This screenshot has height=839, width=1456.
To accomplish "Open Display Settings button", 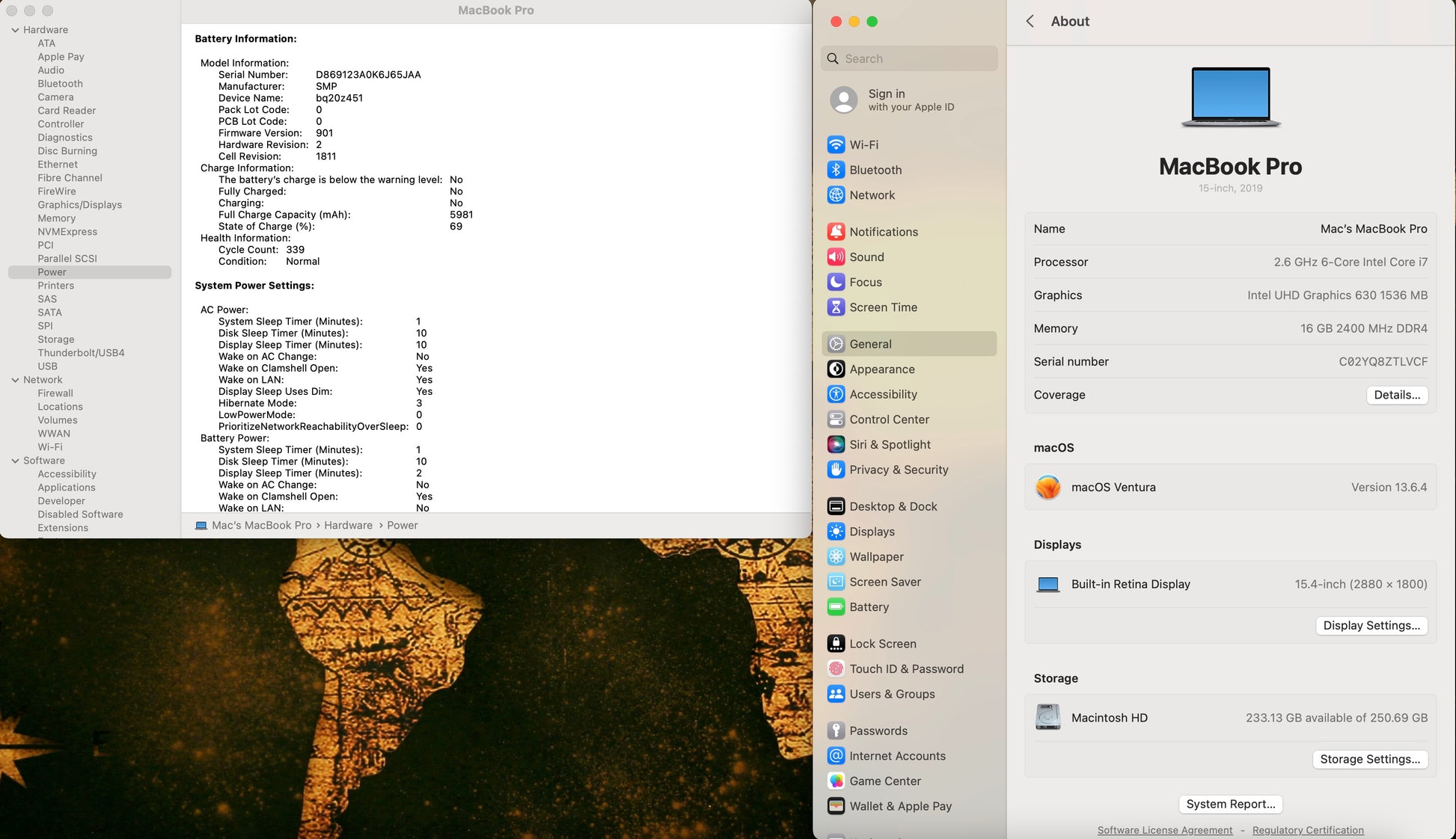I will pyautogui.click(x=1371, y=626).
